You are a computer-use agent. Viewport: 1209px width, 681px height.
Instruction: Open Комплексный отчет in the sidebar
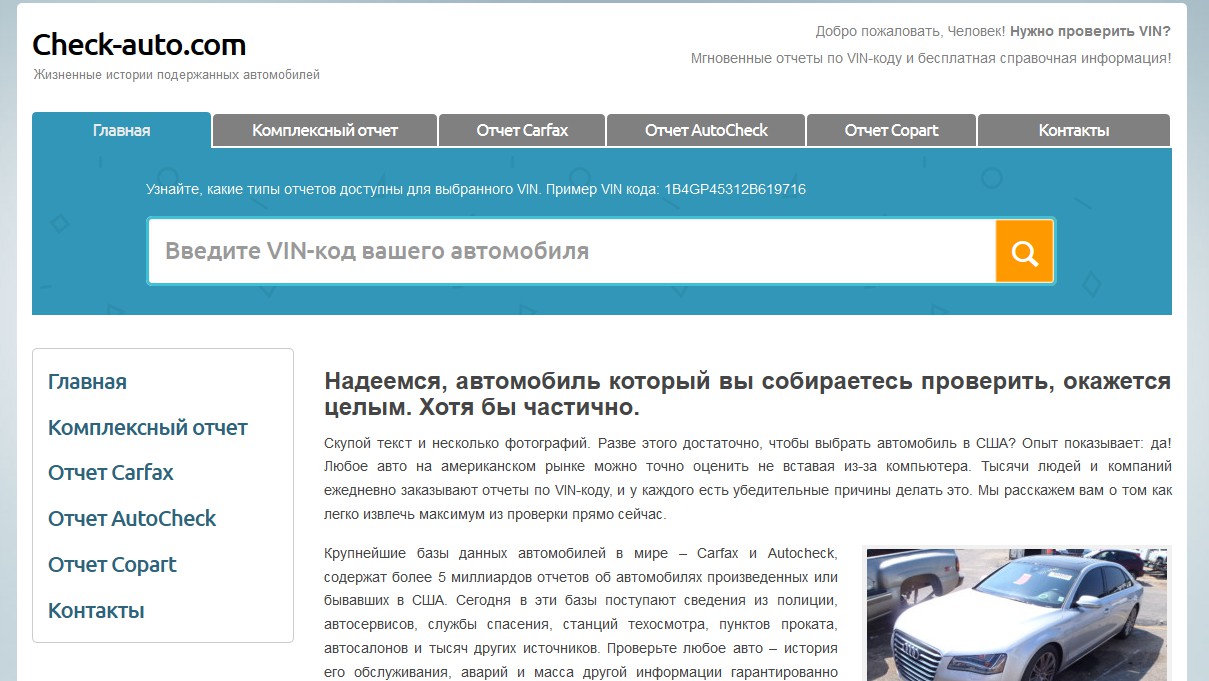pyautogui.click(x=148, y=428)
